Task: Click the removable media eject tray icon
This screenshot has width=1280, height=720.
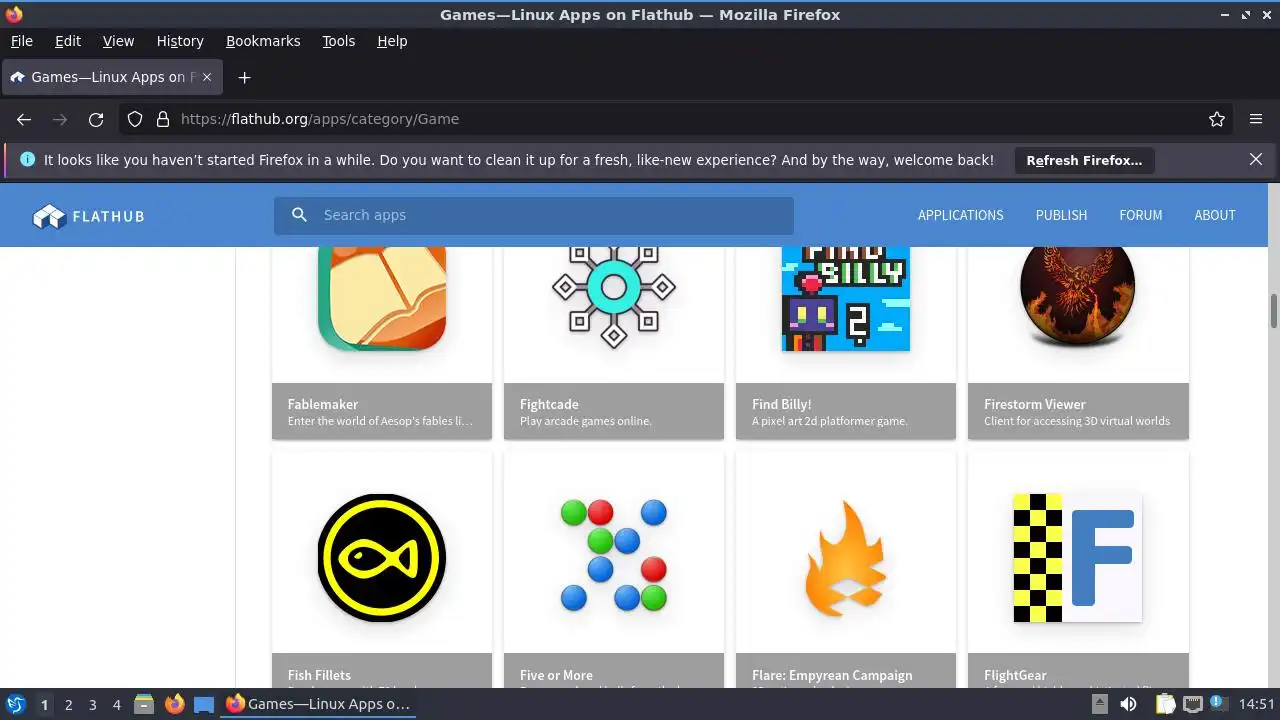Action: pyautogui.click(x=1099, y=704)
